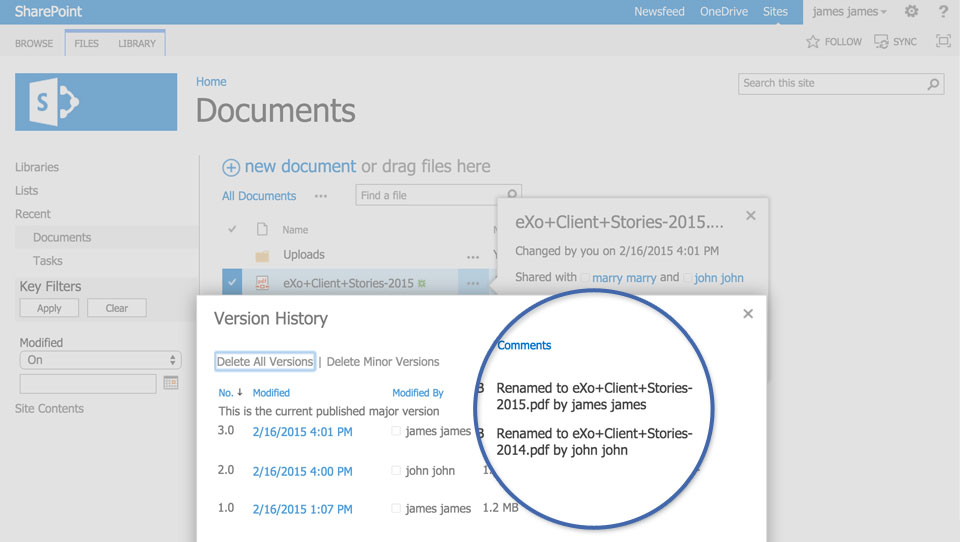This screenshot has height=542, width=960.
Task: Open the james james user dropdown
Action: tap(849, 12)
